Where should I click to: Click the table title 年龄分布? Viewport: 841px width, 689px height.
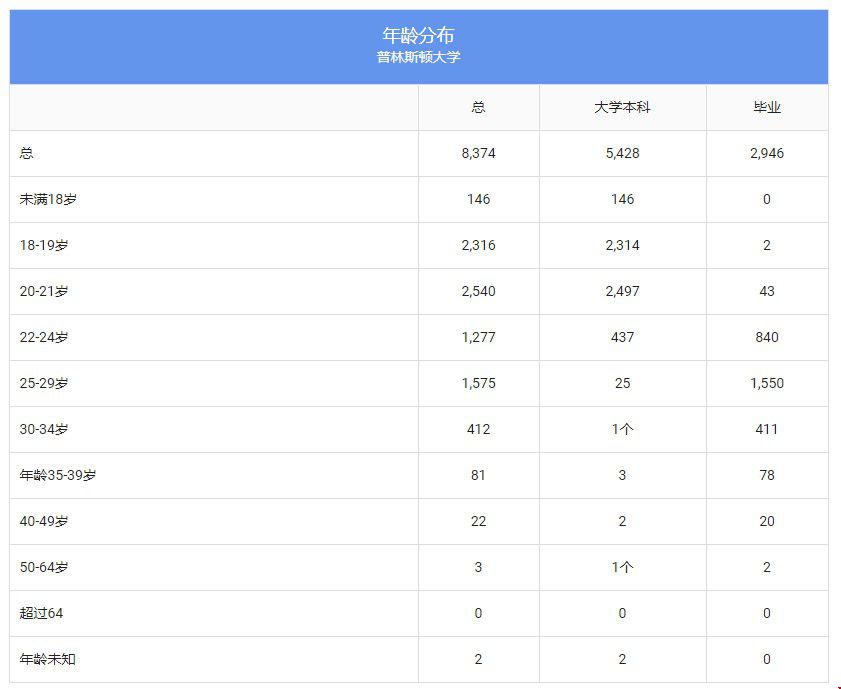pyautogui.click(x=418, y=35)
